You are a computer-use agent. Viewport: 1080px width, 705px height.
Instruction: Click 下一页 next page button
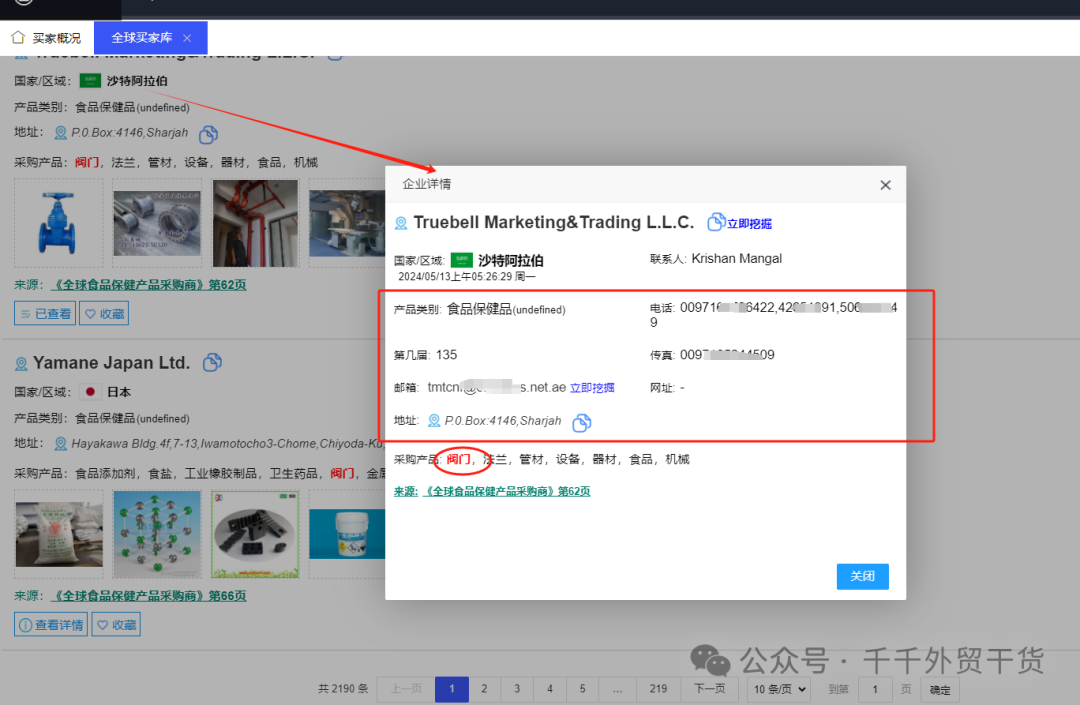coord(709,689)
